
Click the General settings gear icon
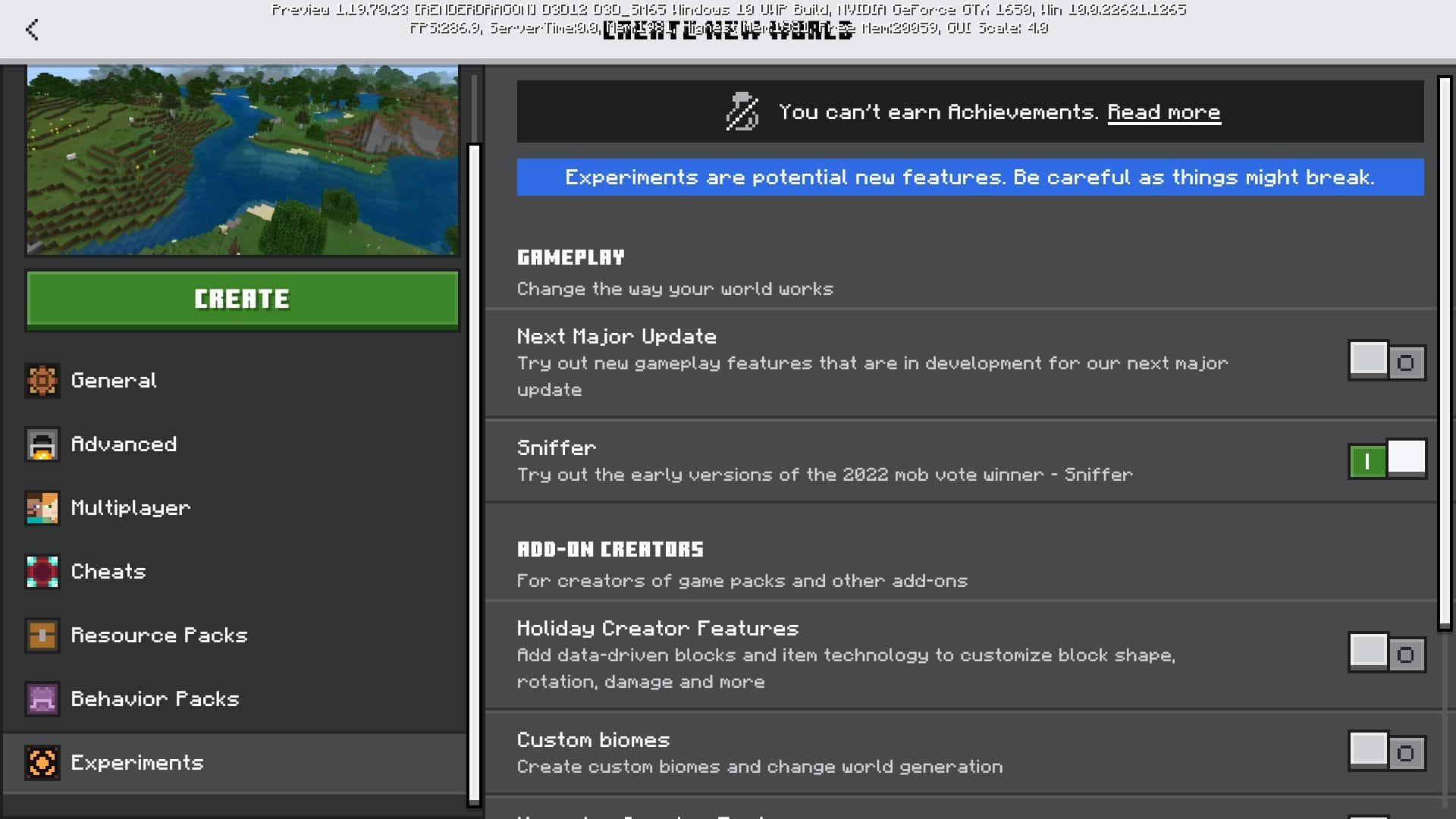click(x=43, y=381)
